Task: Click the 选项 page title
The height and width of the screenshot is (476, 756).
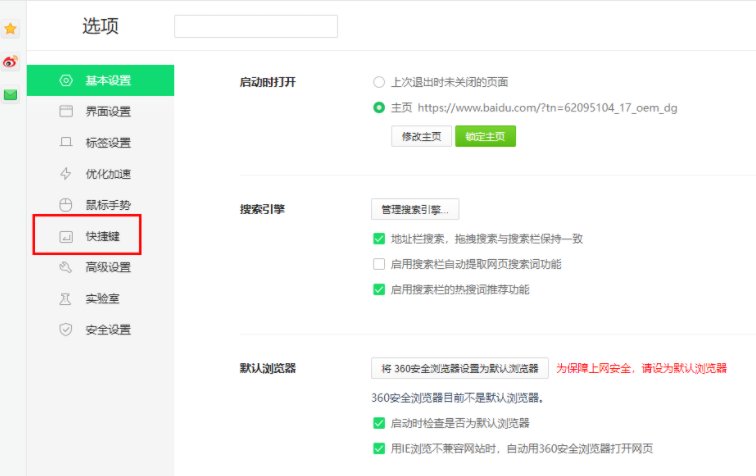Action: click(100, 26)
